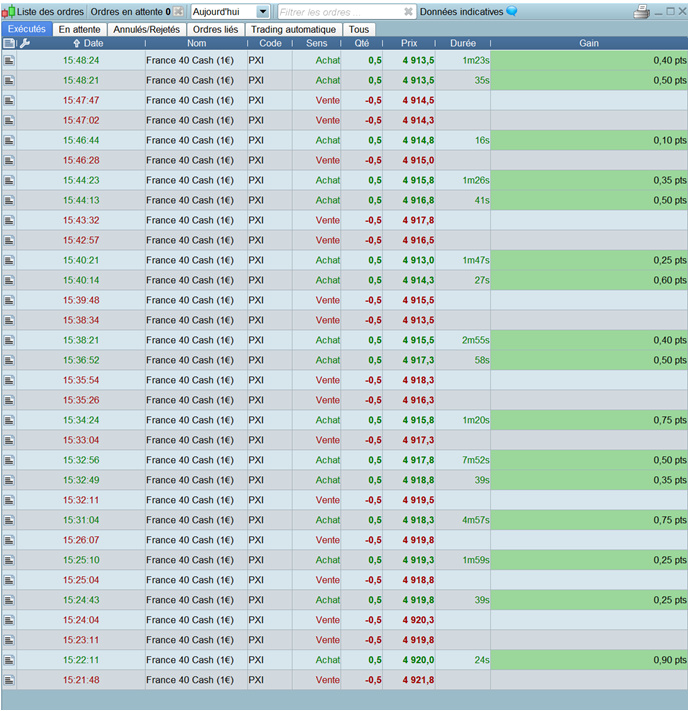Clear the order filter with the X icon
The height and width of the screenshot is (711, 692).
[x=408, y=12]
